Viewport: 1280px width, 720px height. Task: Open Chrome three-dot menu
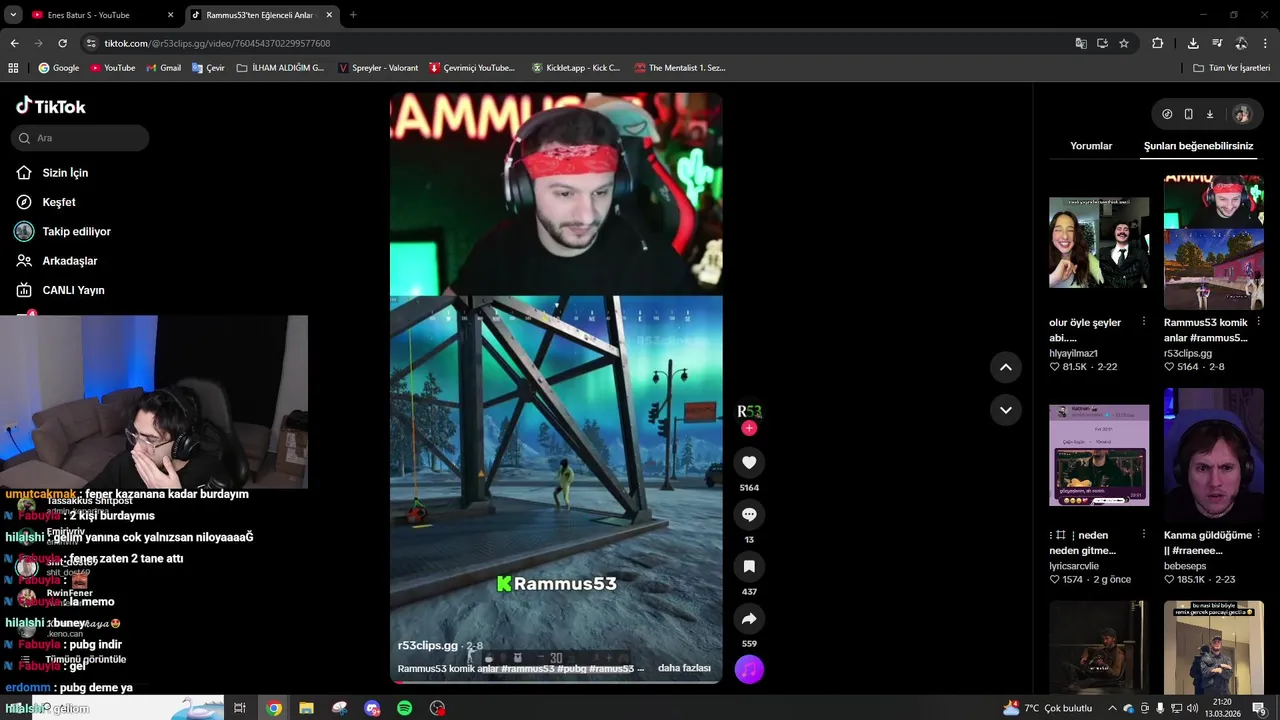click(1265, 43)
